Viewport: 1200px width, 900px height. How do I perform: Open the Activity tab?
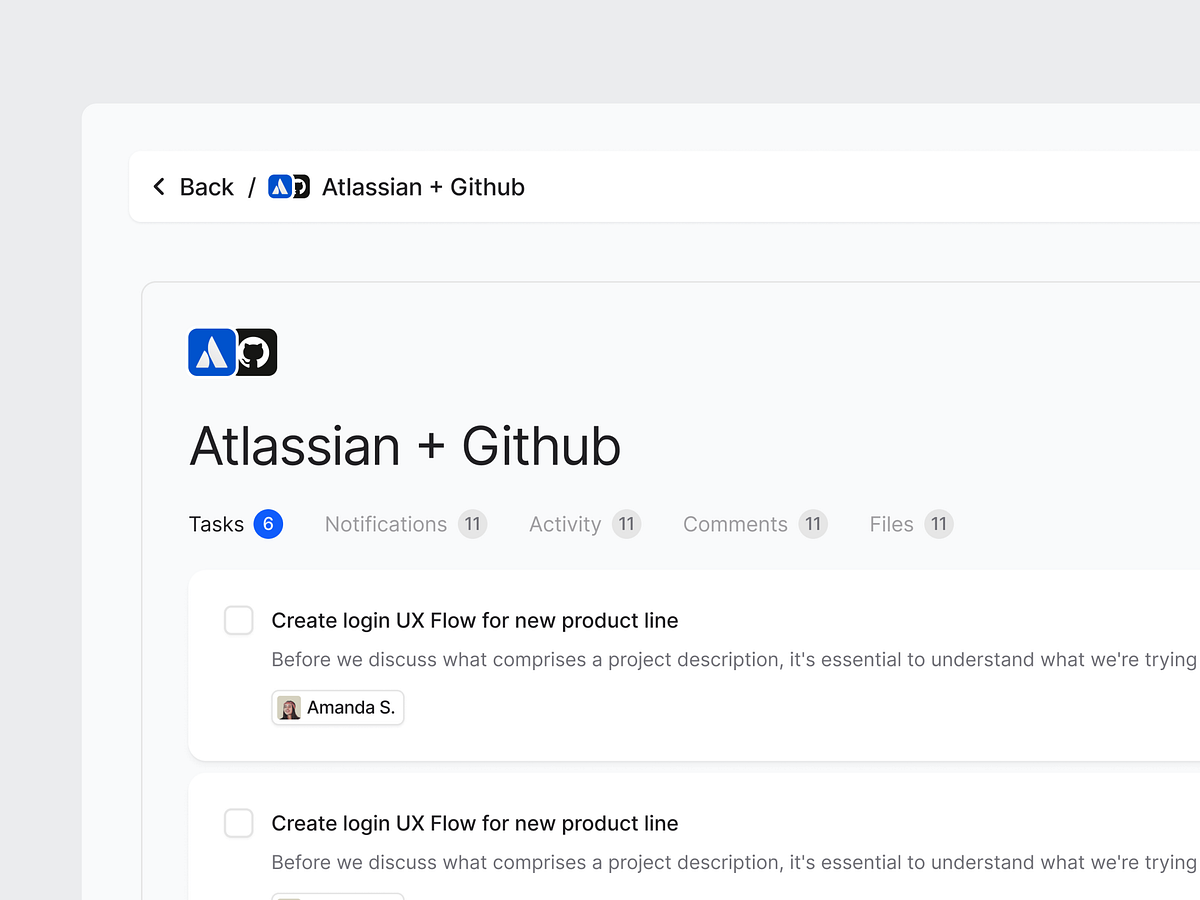tap(565, 523)
